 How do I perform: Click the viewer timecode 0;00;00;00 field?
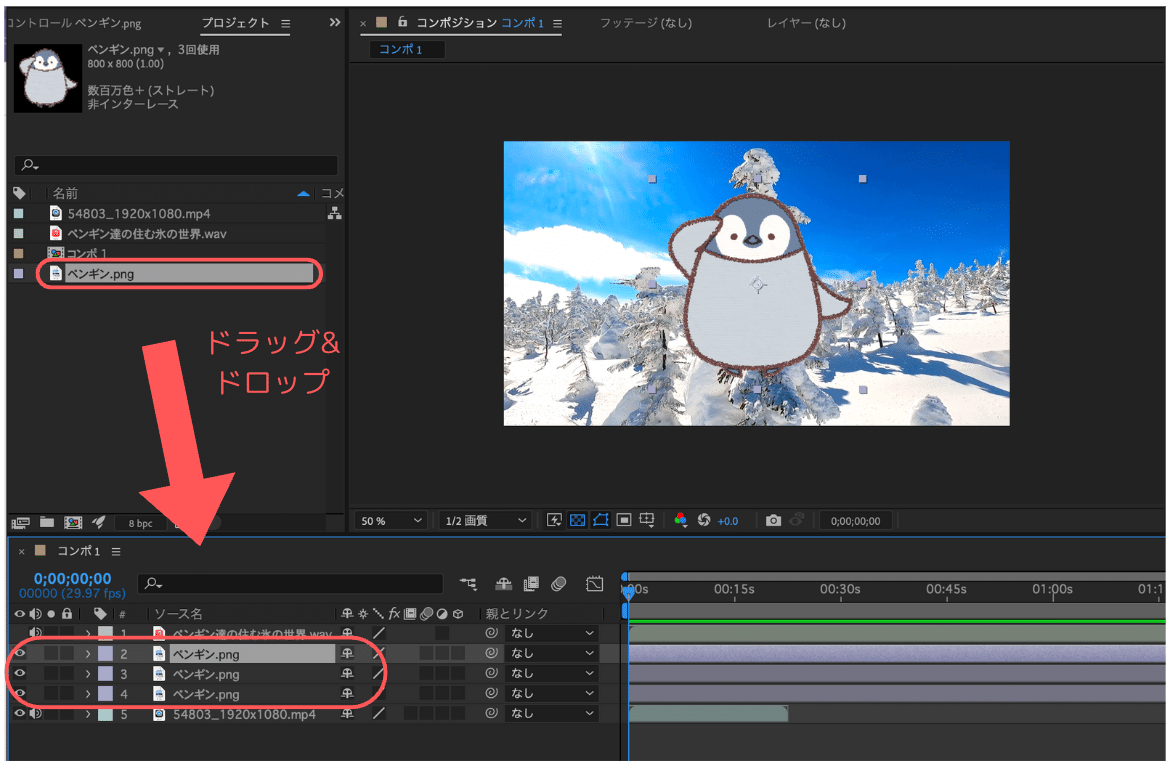[855, 521]
